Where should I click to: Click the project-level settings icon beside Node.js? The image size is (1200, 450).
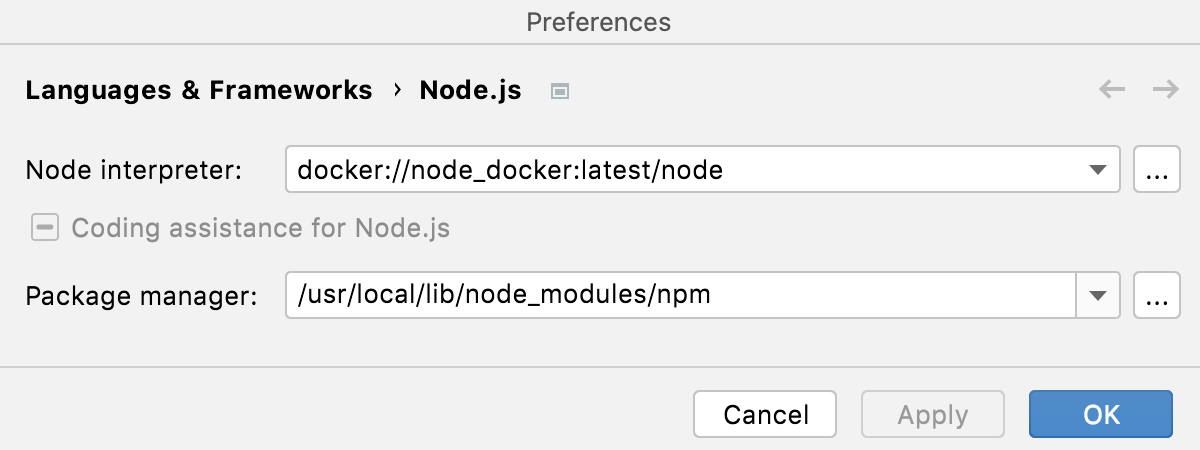pos(560,91)
